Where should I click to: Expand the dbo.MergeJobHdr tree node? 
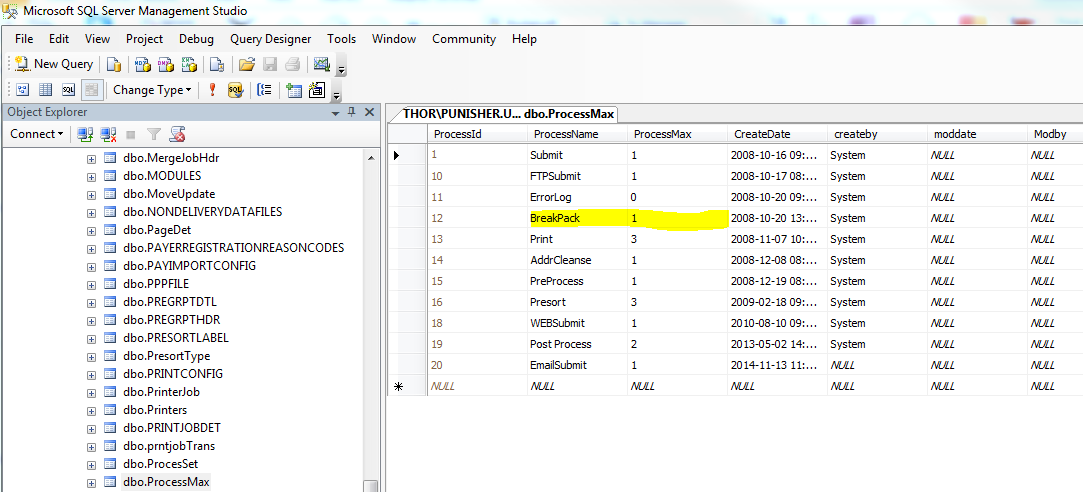[91, 158]
